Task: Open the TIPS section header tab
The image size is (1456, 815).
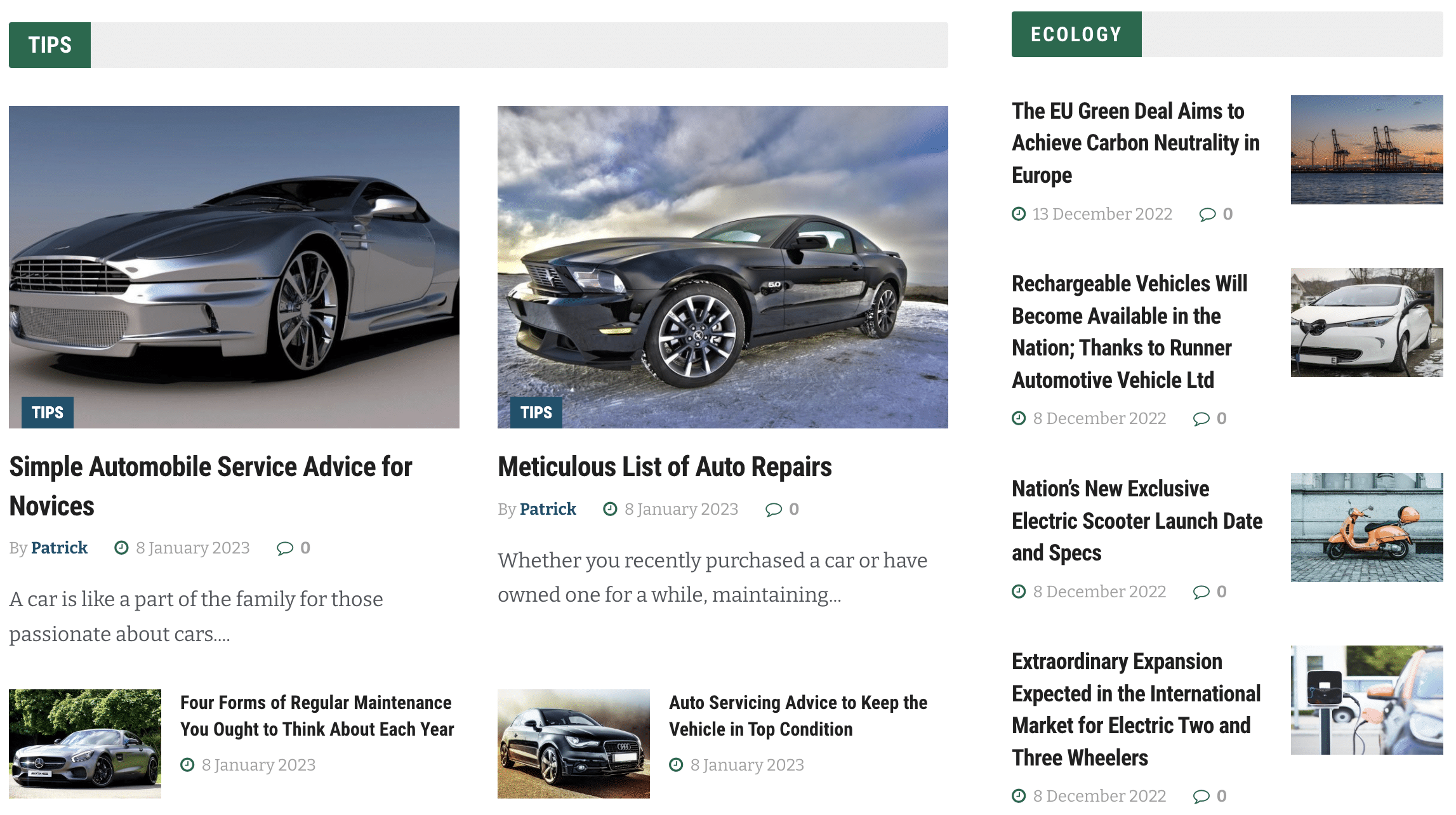Action: pyautogui.click(x=50, y=45)
